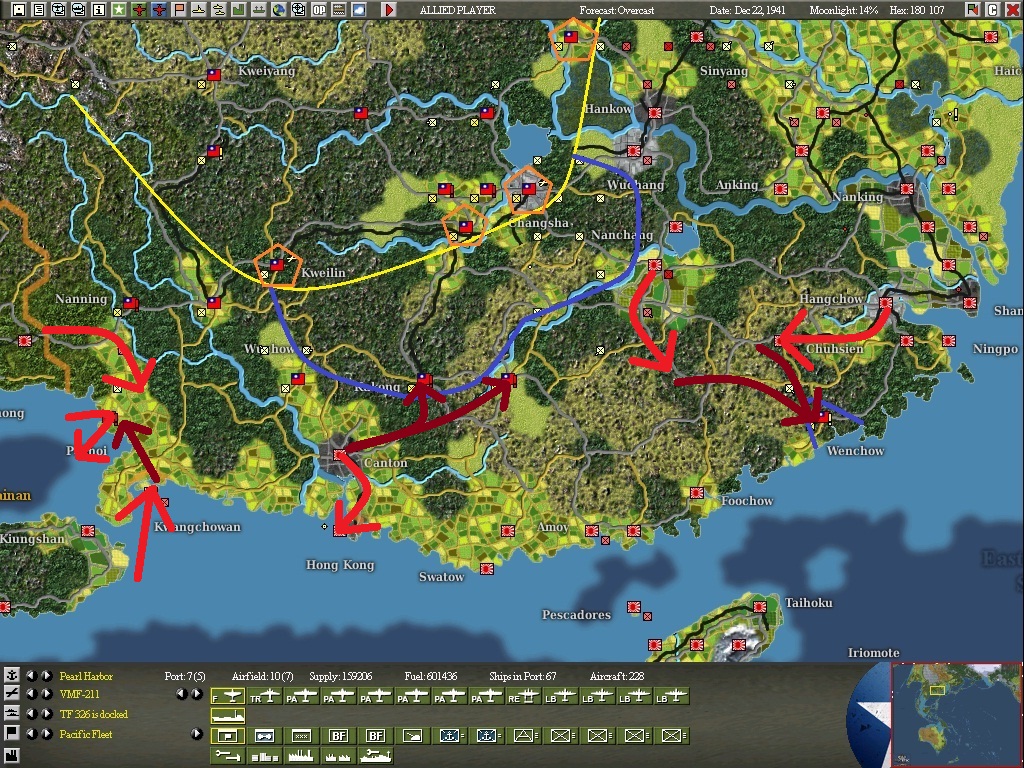This screenshot has height=768, width=1024.
Task: Click the 'C' button in top-right corner
Action: (993, 10)
